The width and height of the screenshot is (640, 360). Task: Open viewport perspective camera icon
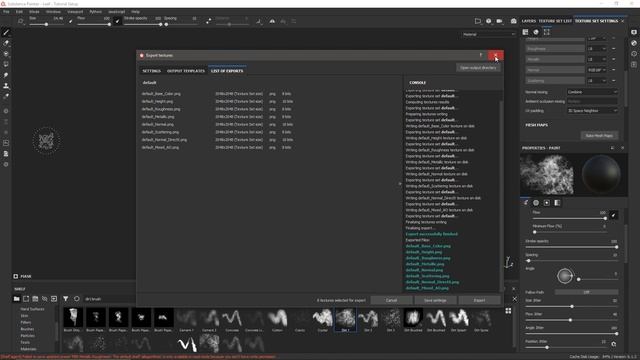click(478, 21)
